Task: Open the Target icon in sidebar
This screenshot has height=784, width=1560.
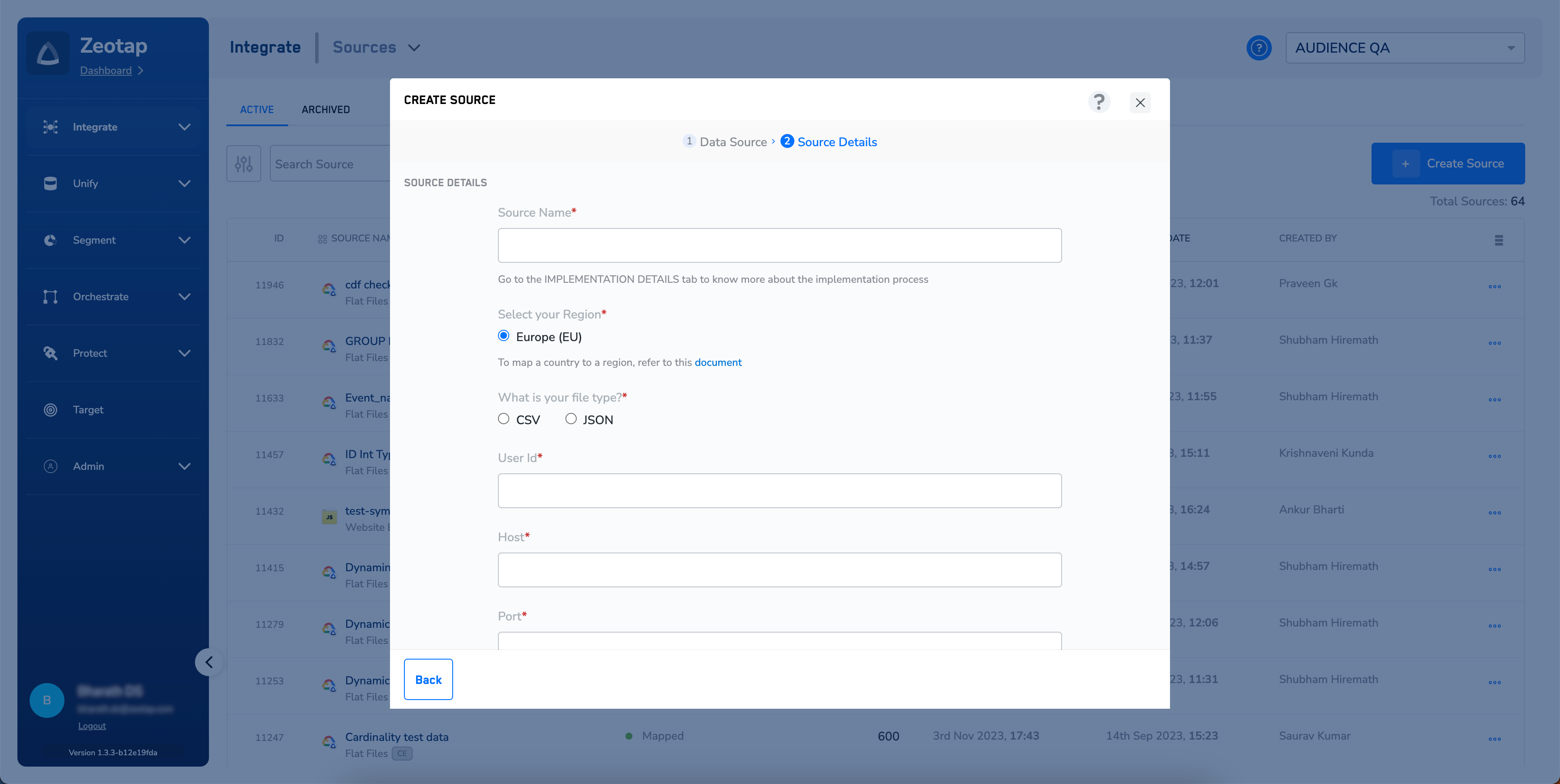Action: tap(51, 410)
